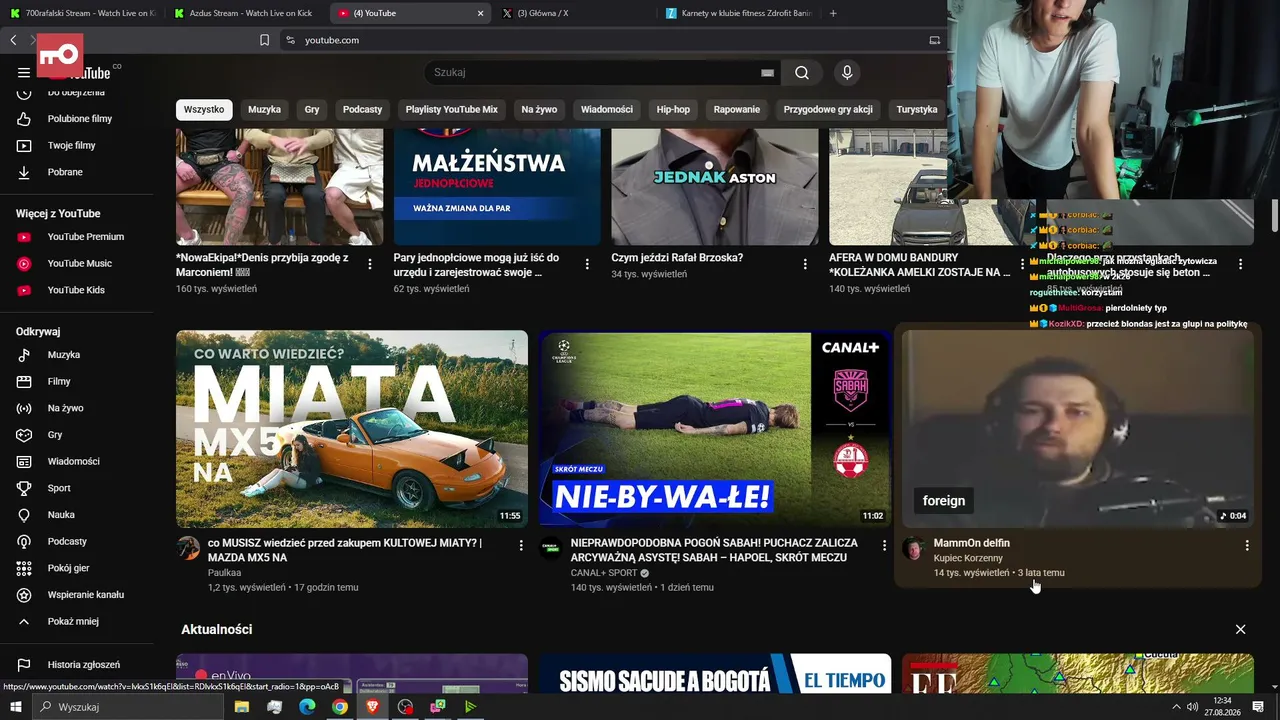This screenshot has height=720, width=1280.
Task: Show hidden system tray icons chevron
Action: pyautogui.click(x=1177, y=707)
